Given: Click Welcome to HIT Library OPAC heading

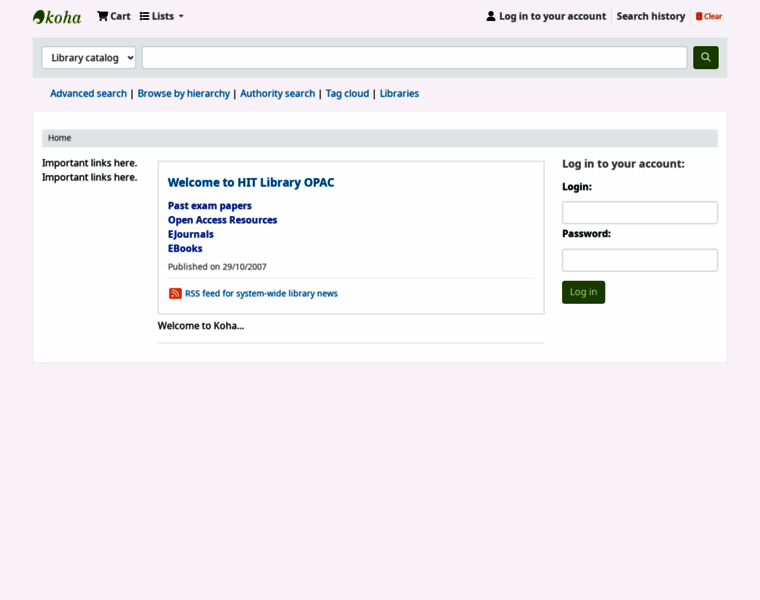Looking at the screenshot, I should click(x=251, y=183).
